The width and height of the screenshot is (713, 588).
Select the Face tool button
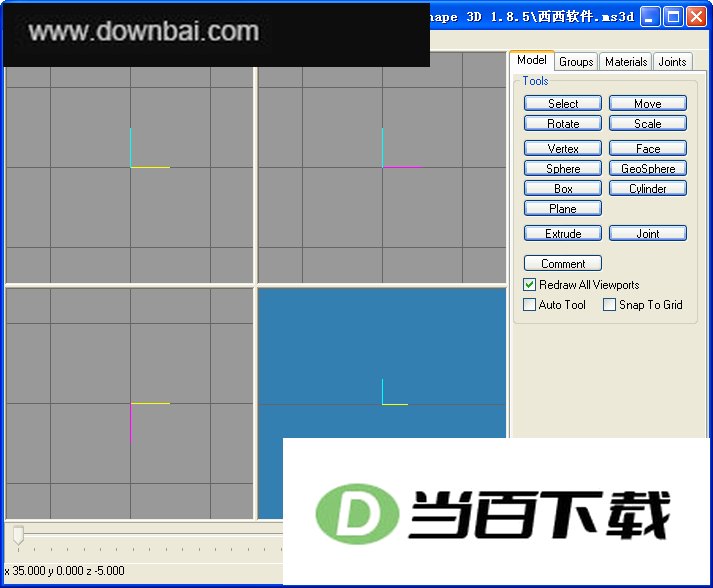pyautogui.click(x=648, y=148)
